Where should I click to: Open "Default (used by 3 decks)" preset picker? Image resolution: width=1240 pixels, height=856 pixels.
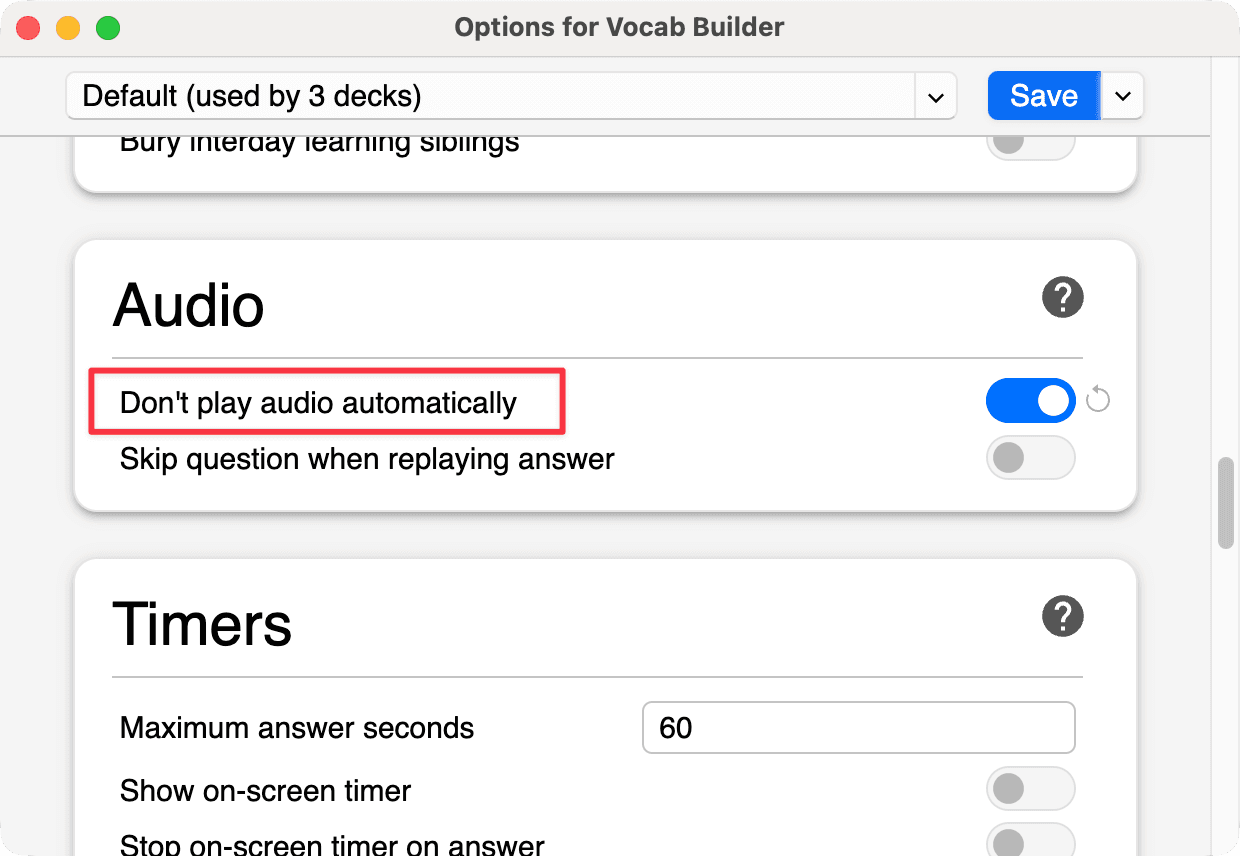pos(400,96)
